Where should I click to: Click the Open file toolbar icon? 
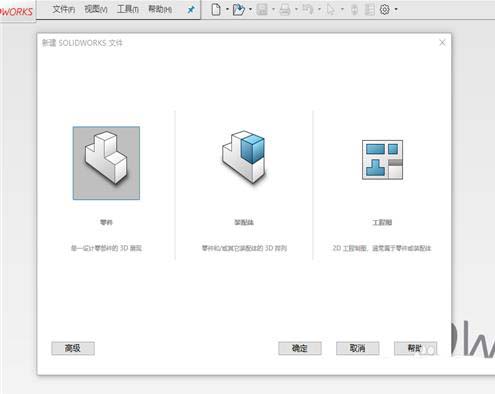(x=239, y=10)
